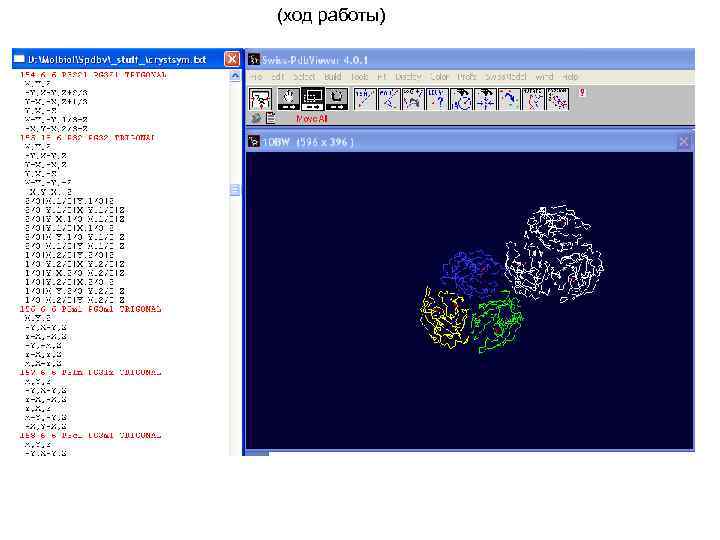This screenshot has width=720, height=540.
Task: Click the '155 18 6 R32' TRIGONAL header line
Action: tap(88, 138)
